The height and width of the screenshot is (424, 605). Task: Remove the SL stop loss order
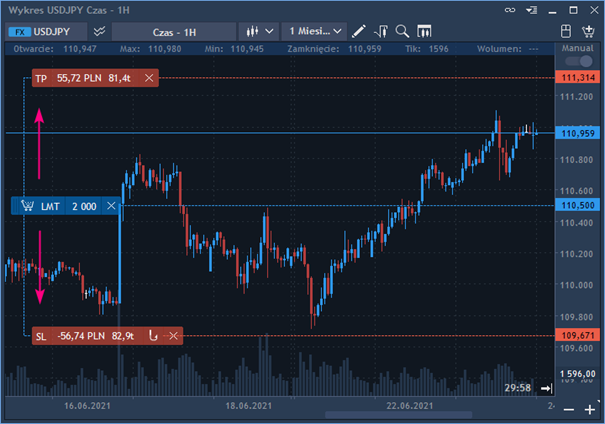click(174, 335)
